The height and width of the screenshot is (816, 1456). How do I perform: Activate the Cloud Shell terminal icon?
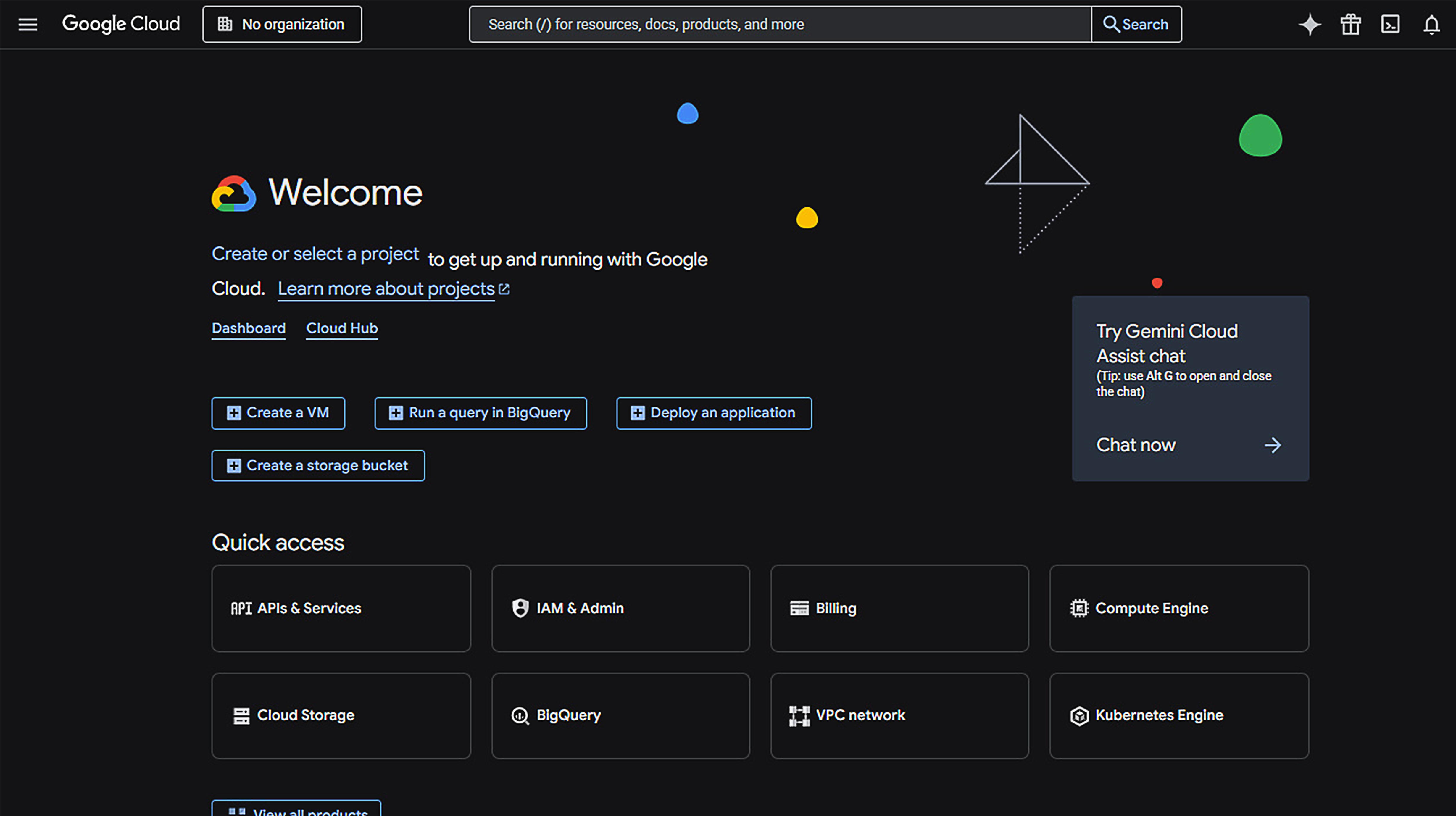click(x=1390, y=24)
